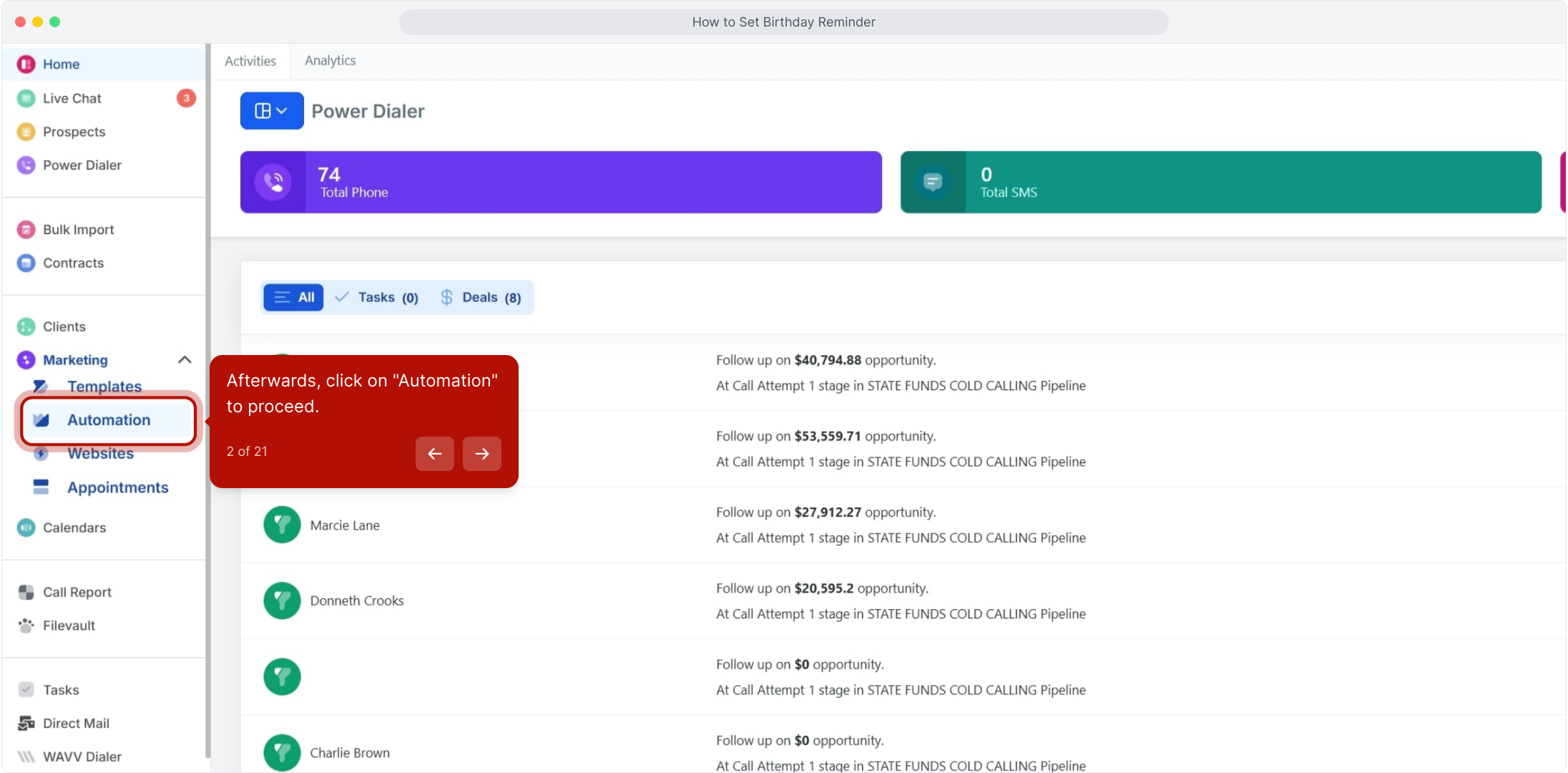Click the Total Phone card icon
The height and width of the screenshot is (773, 1568).
coord(273,182)
